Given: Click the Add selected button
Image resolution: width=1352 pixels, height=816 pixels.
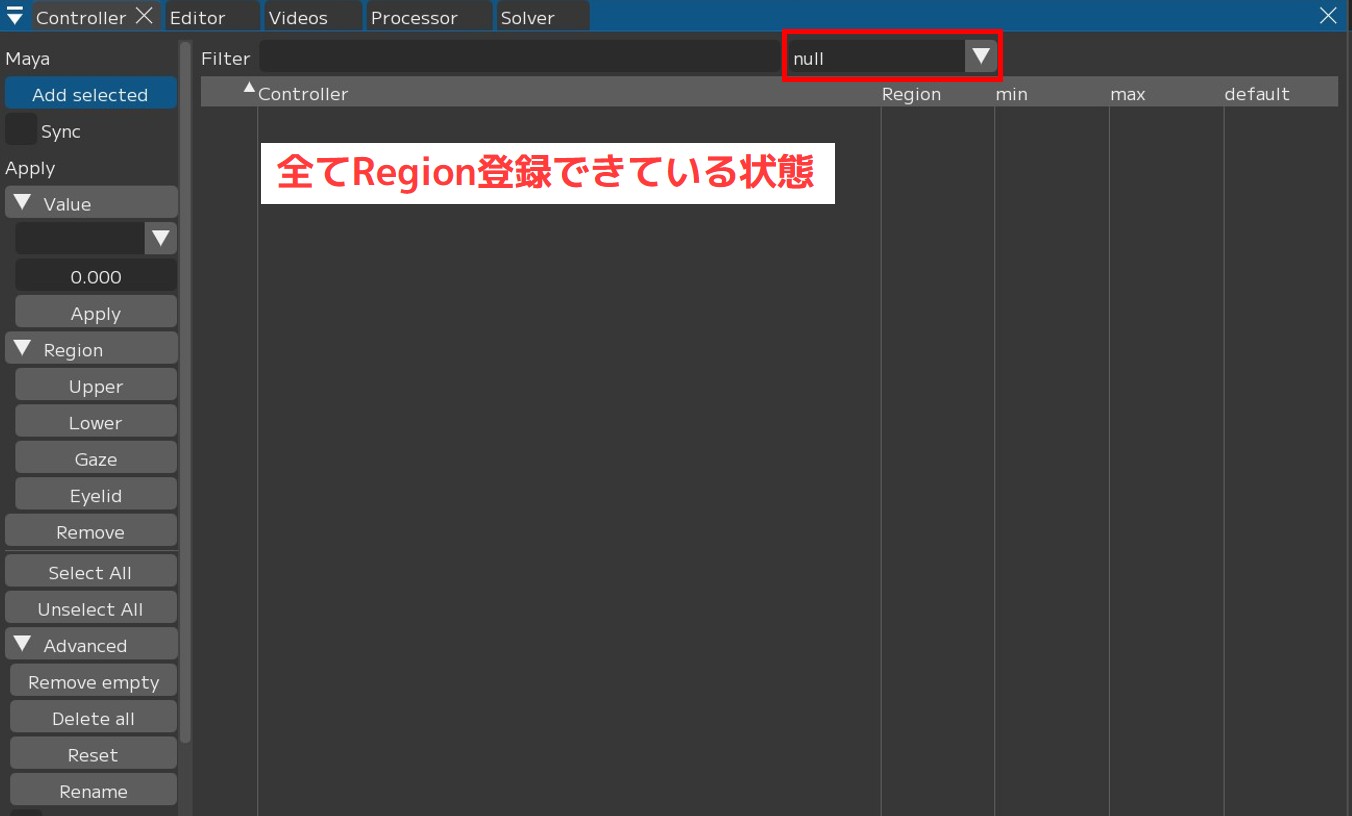Looking at the screenshot, I should tap(90, 94).
